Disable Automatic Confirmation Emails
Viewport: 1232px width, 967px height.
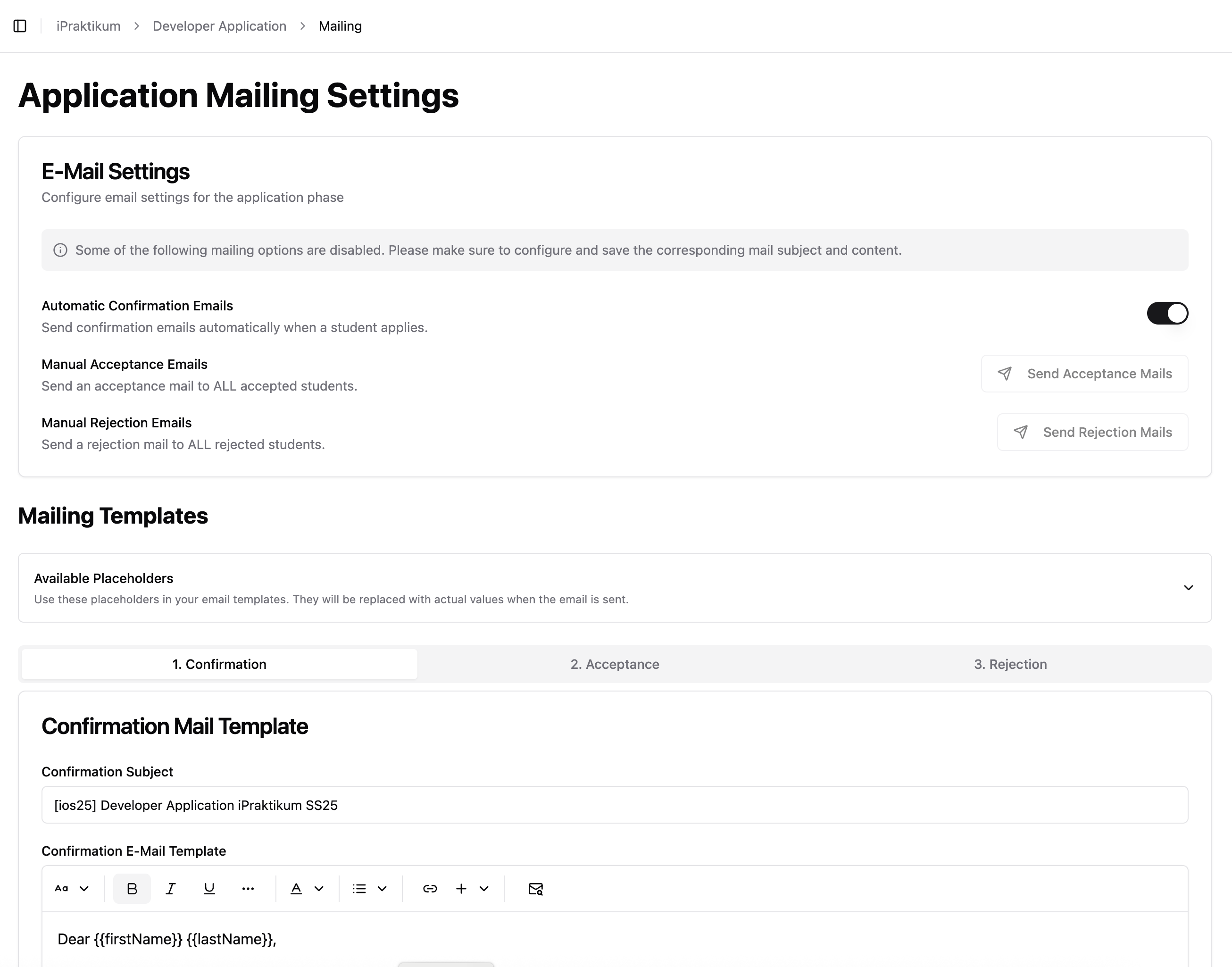1167,313
